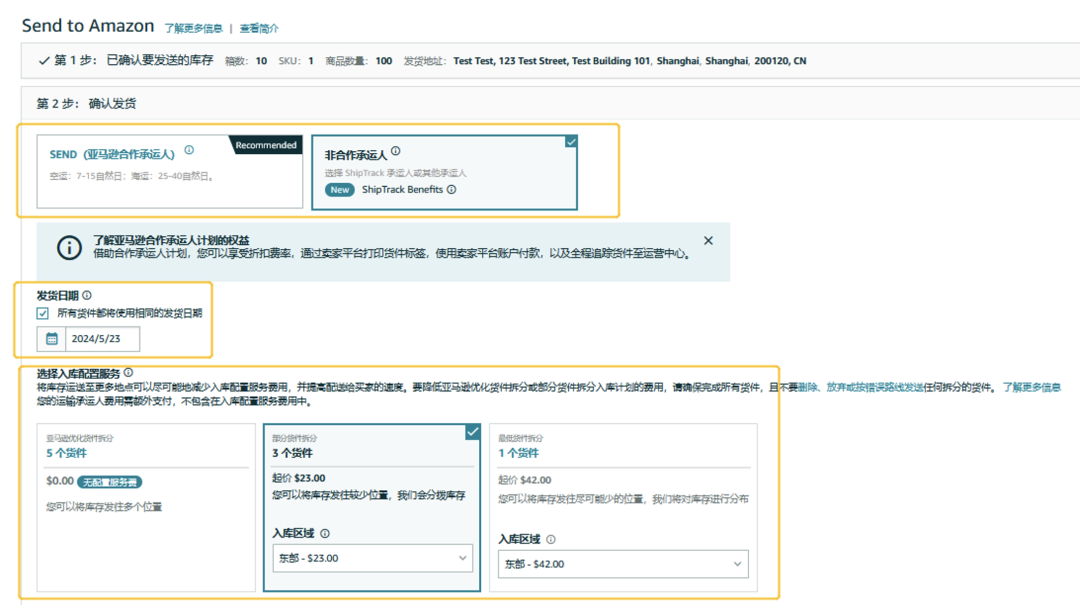Expand 第 1 步 已确认要发送的库存 section
Viewport: 1080px width, 612px height.
[x=44, y=61]
